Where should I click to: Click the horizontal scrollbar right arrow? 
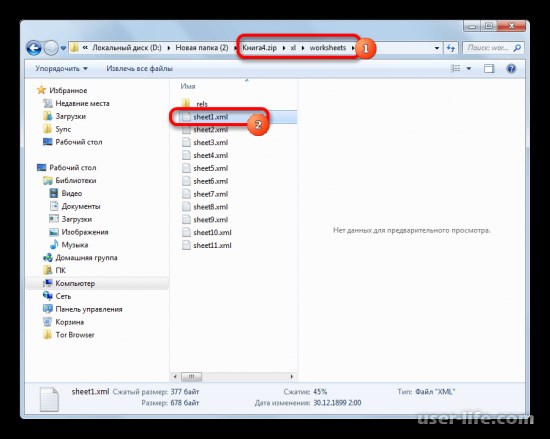pos(292,377)
